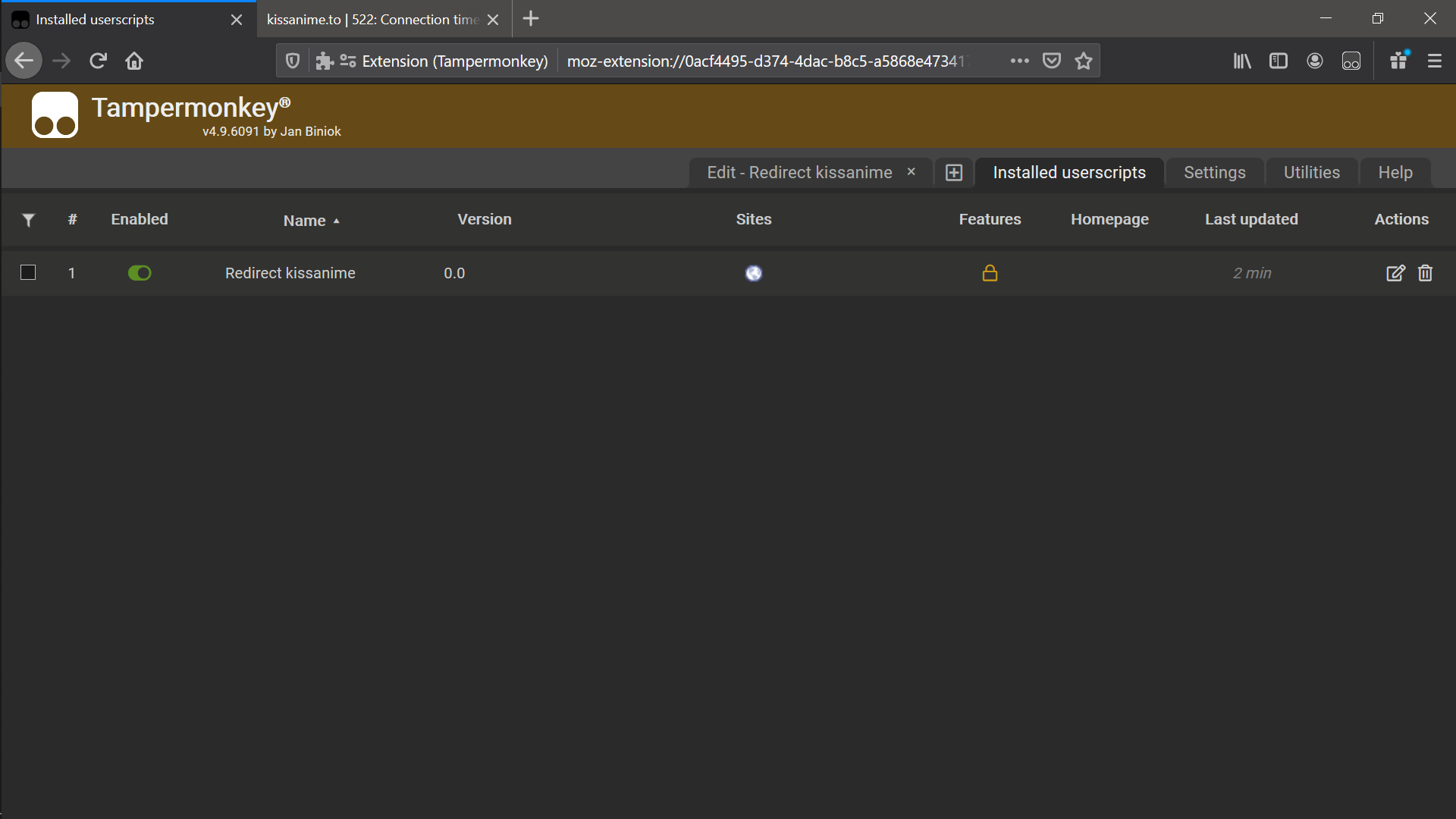The width and height of the screenshot is (1456, 819).
Task: Open the Tampermonkey logo in the header
Action: (54, 115)
